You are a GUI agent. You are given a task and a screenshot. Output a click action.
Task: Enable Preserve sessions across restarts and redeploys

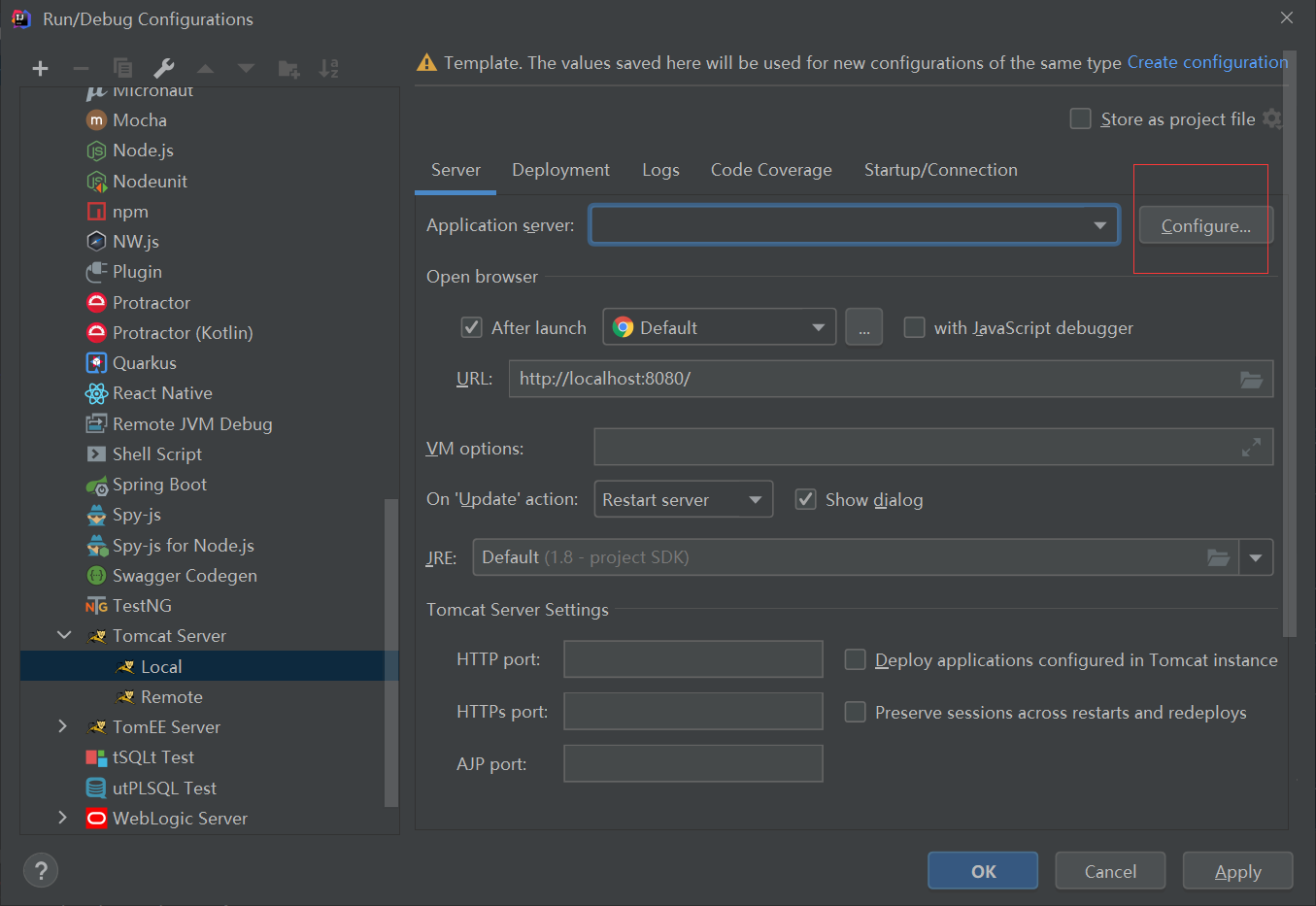click(x=855, y=712)
